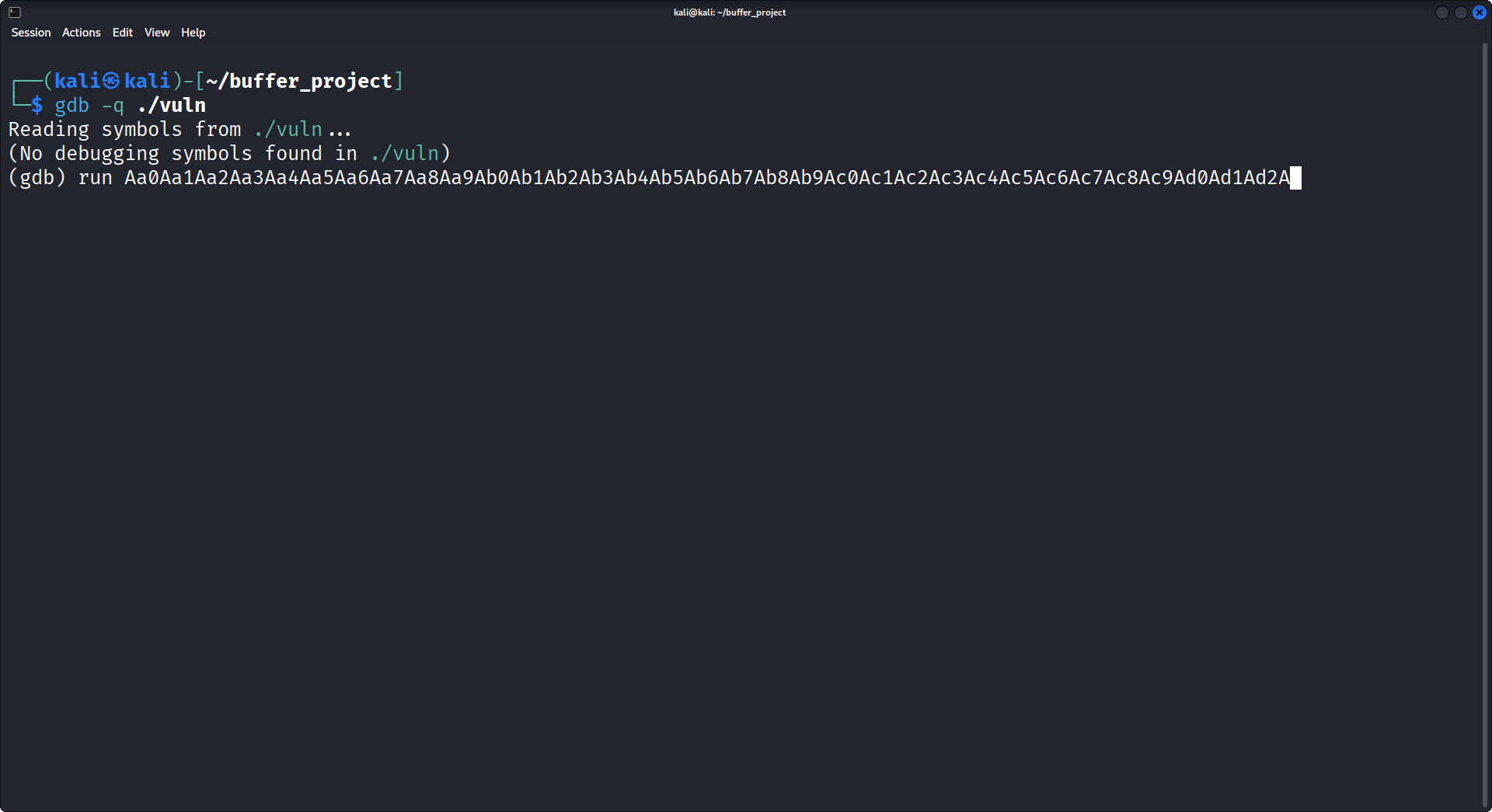Click the (gdb) prompt text
This screenshot has height=812, width=1492.
36,178
